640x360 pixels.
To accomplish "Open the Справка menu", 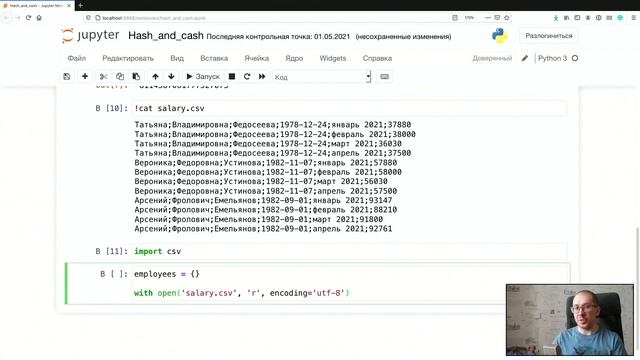I will click(x=377, y=58).
